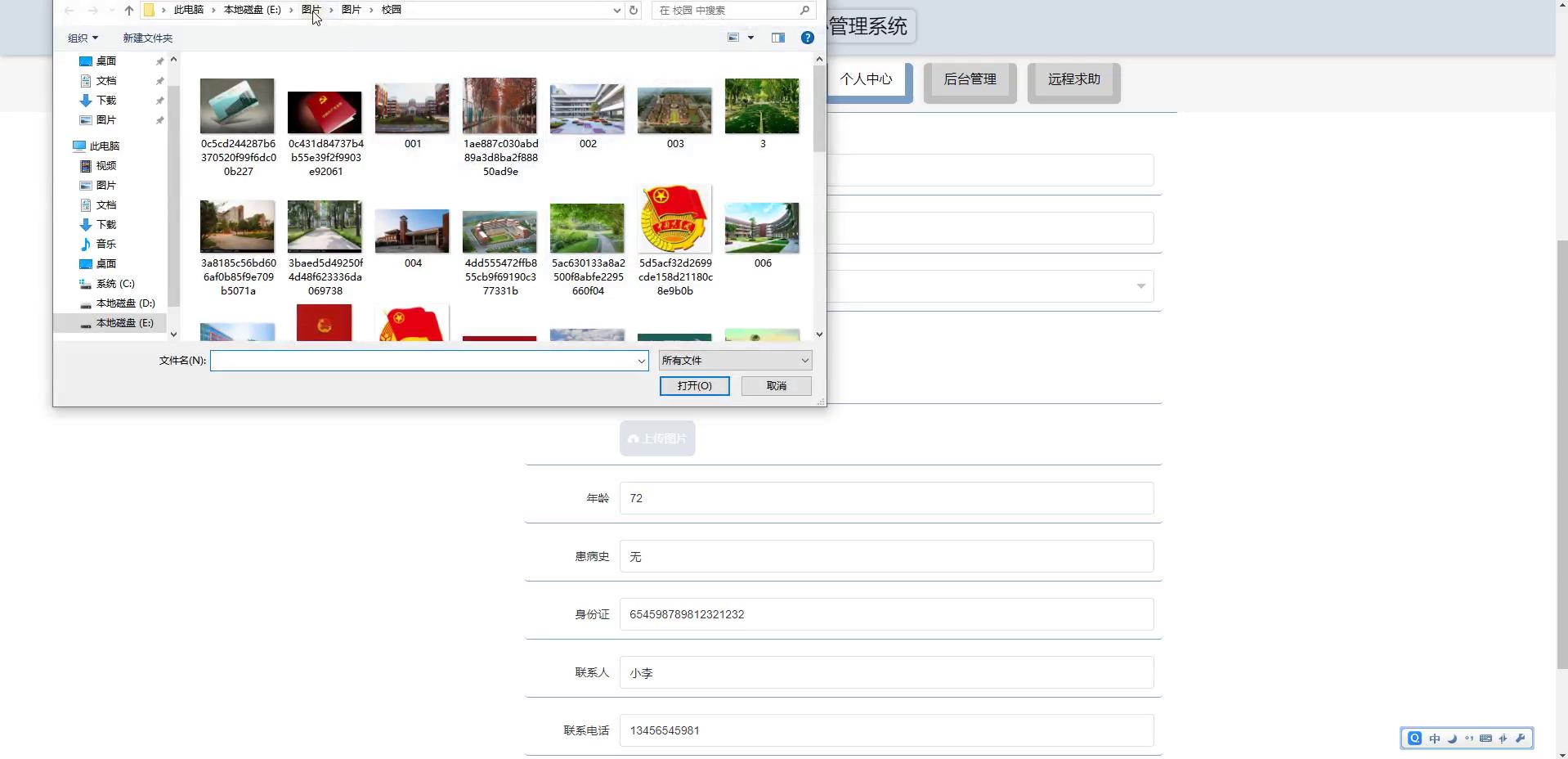
Task: Open 视频 folder under 此电脑
Action: [x=106, y=165]
